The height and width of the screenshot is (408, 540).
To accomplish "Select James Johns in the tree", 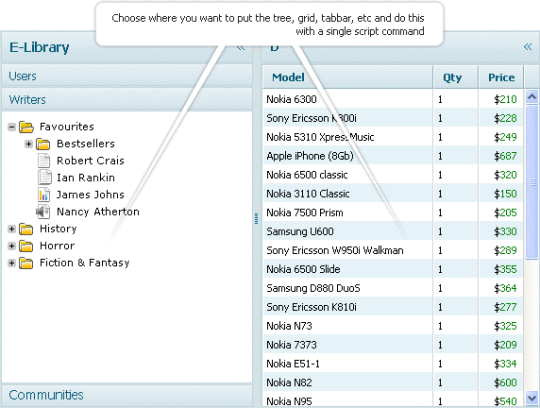I will [x=90, y=195].
